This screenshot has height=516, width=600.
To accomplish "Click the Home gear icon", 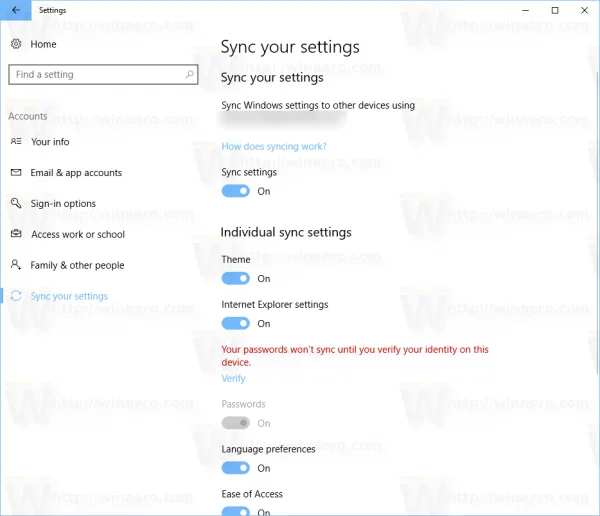I will click(16, 44).
